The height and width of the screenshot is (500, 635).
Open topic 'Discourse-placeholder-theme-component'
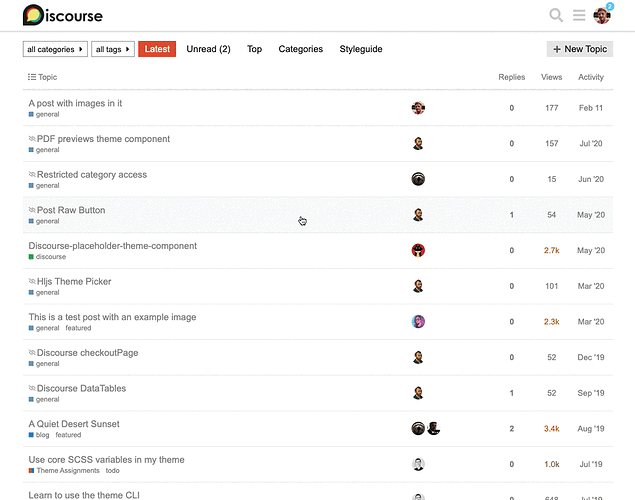point(113,246)
